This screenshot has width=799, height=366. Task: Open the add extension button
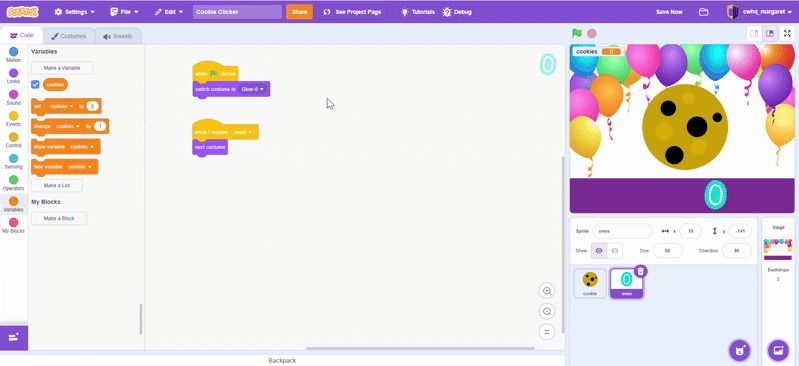(14, 337)
